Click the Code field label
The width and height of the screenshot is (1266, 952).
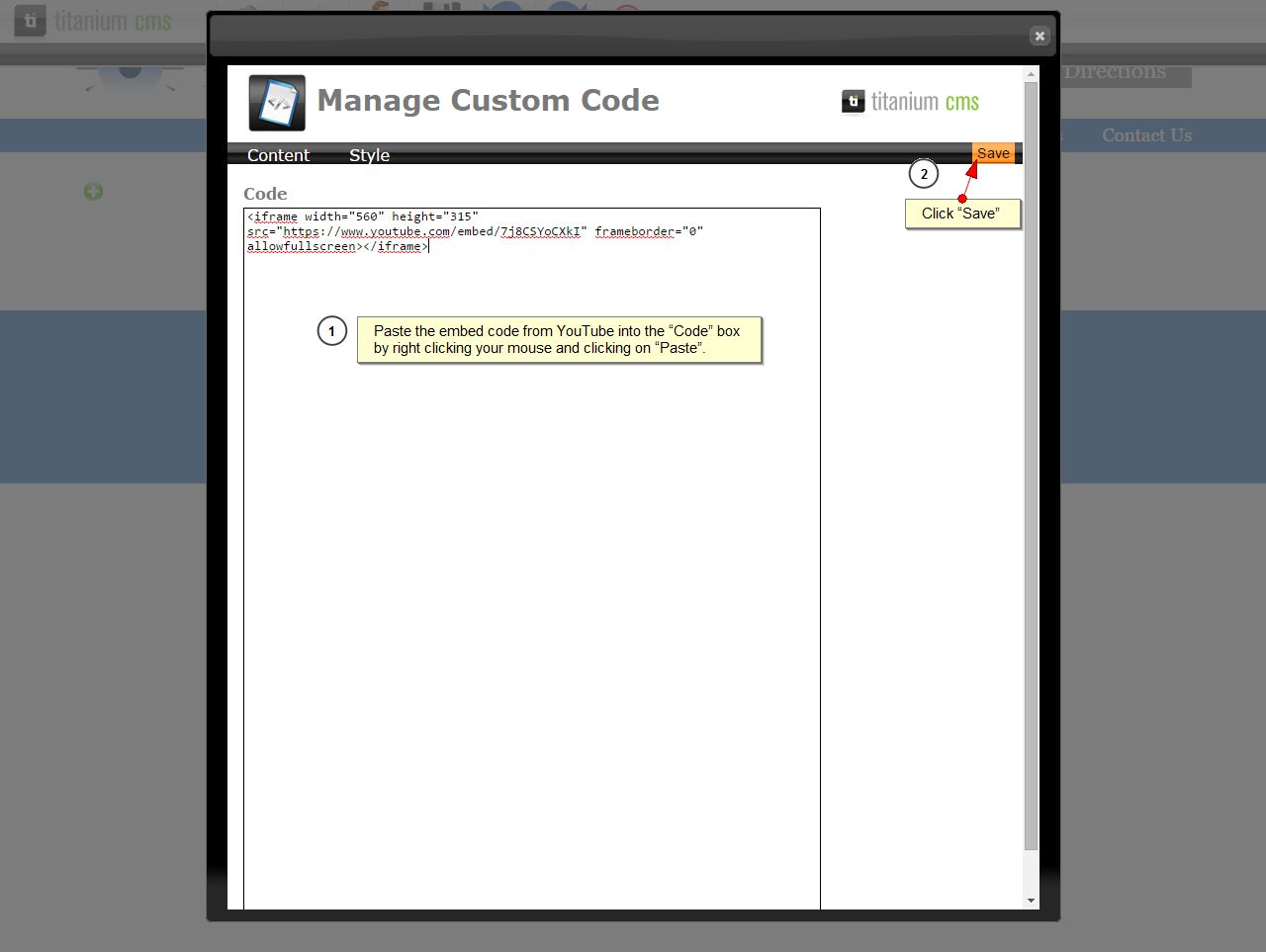[265, 194]
